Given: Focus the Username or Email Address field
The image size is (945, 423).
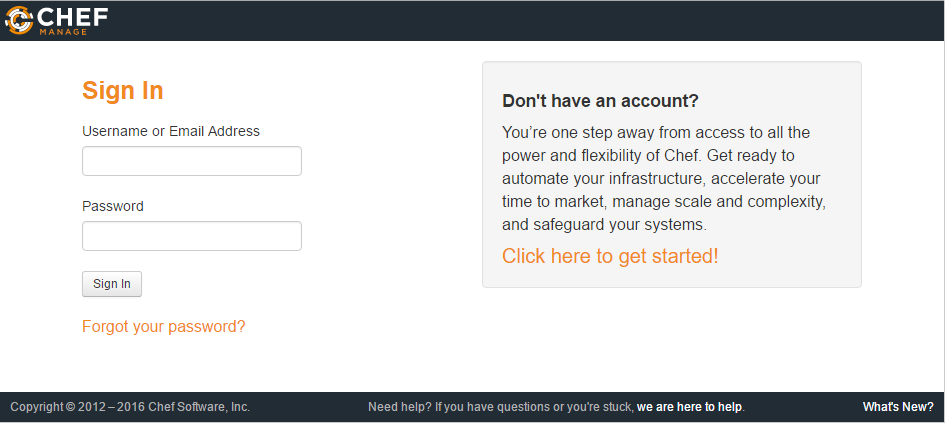Looking at the screenshot, I should [191, 161].
